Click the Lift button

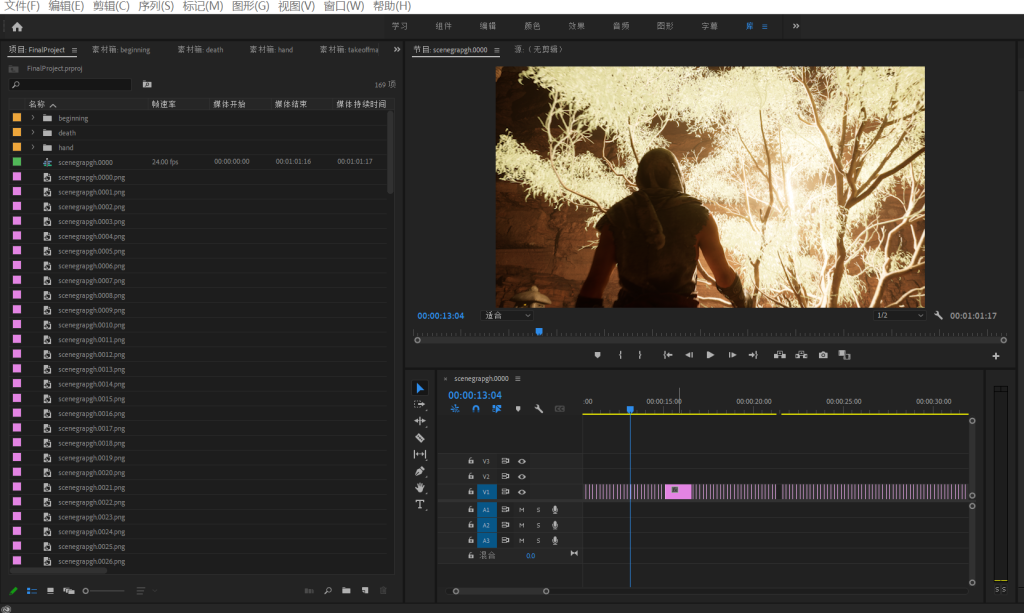(x=780, y=355)
